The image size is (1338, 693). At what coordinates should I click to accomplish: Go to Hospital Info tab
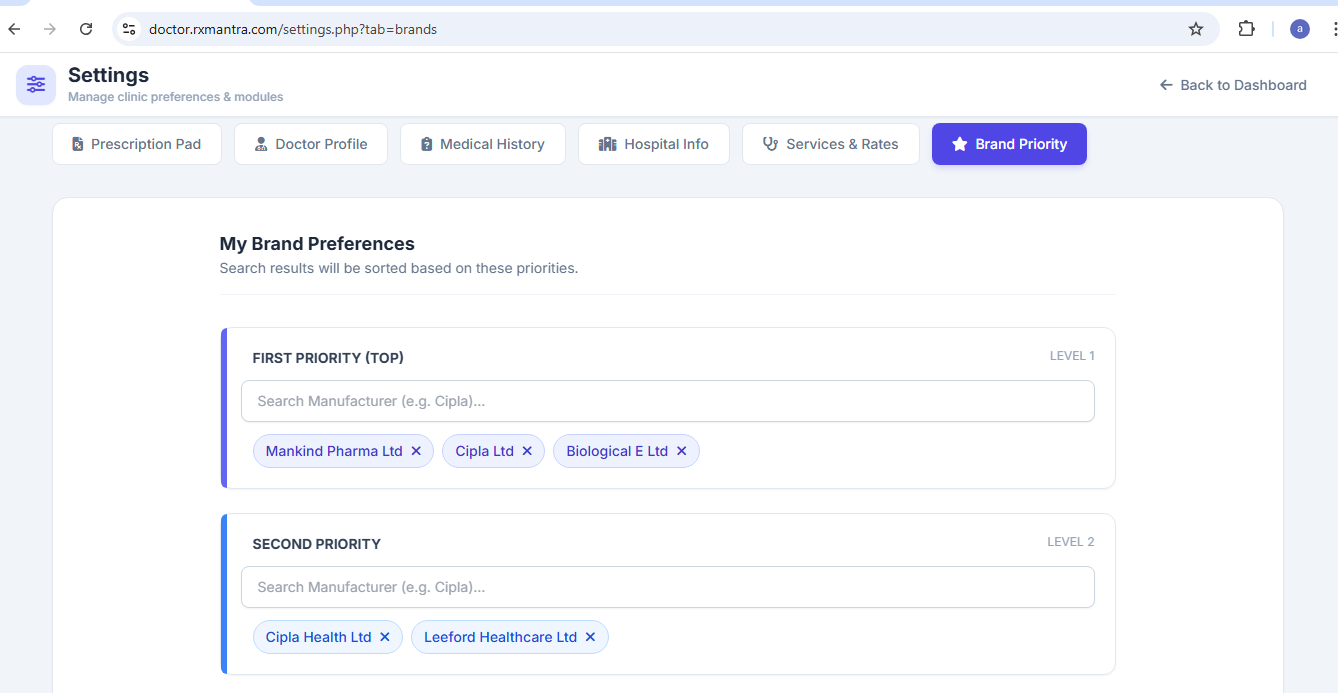(x=653, y=144)
